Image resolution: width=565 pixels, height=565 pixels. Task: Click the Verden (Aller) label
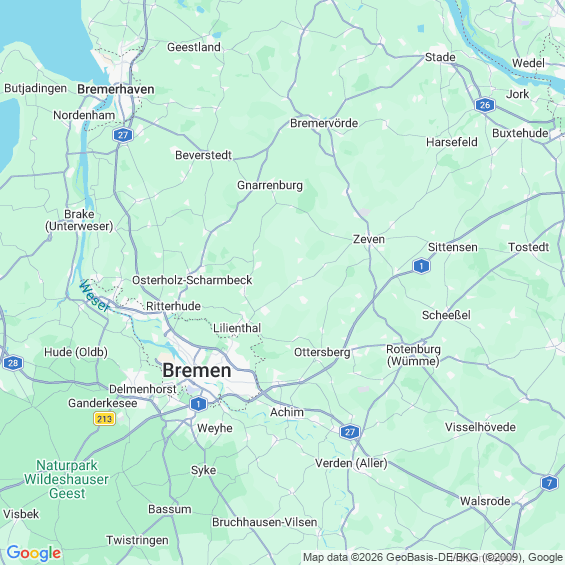pos(351,463)
